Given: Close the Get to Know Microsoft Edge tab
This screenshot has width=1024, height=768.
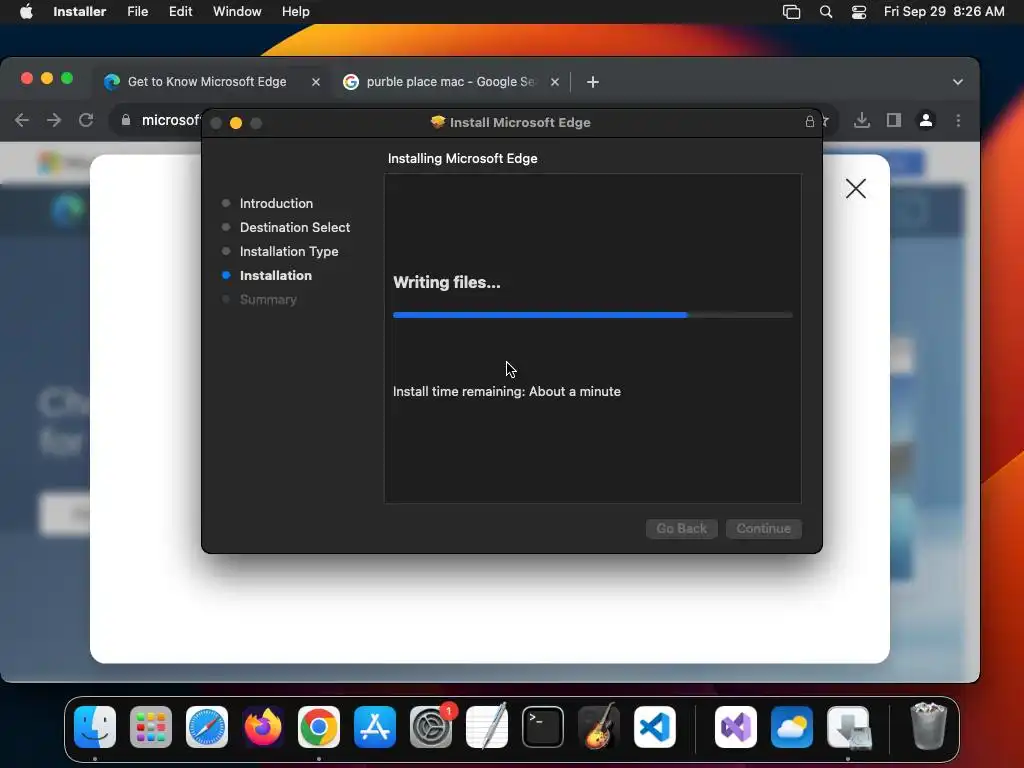Looking at the screenshot, I should 316,82.
